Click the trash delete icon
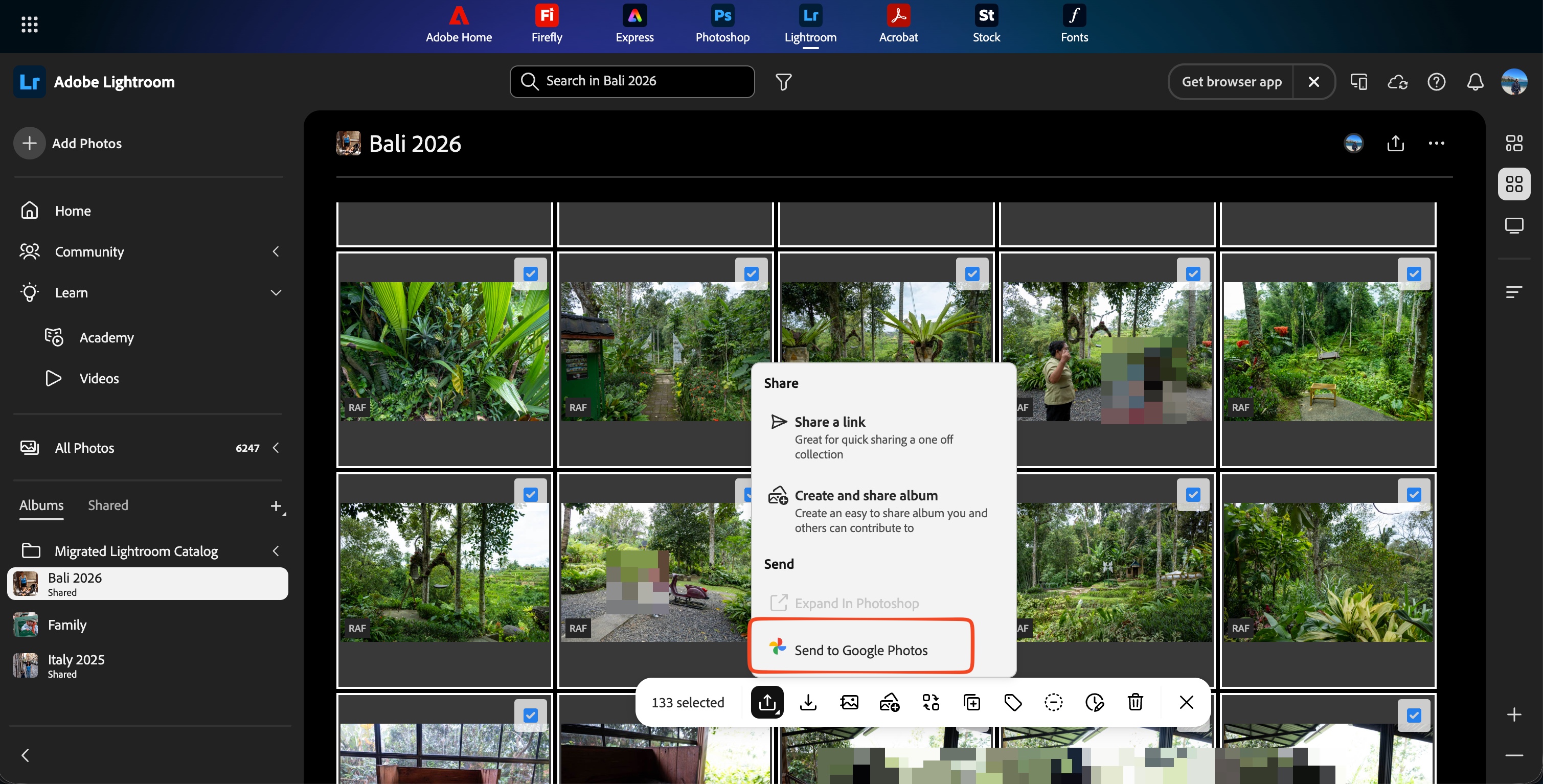This screenshot has width=1543, height=784. coord(1135,702)
